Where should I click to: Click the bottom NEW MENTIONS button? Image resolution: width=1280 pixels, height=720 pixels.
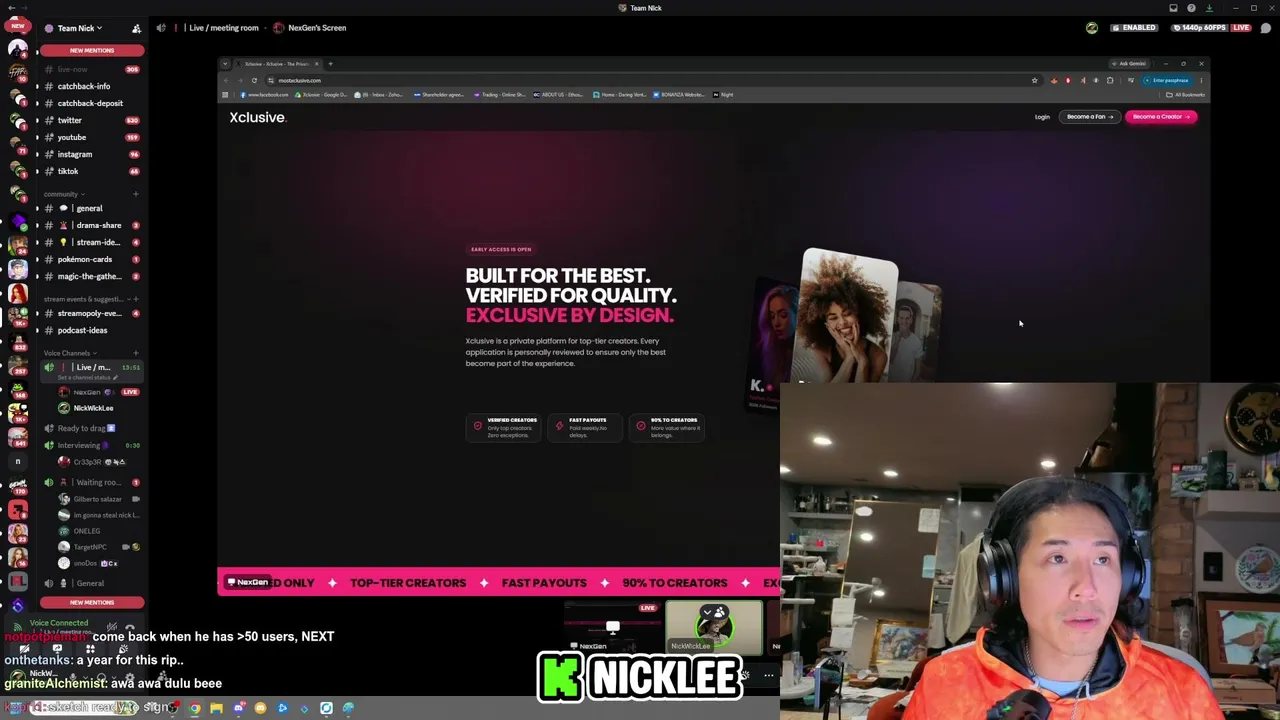click(92, 602)
